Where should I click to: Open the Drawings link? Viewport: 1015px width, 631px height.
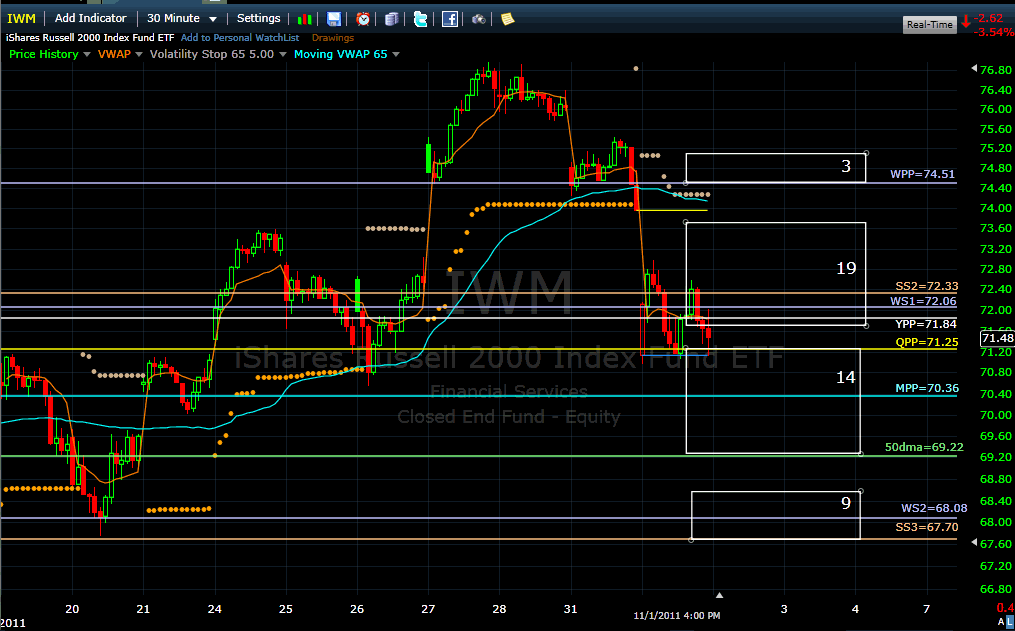pyautogui.click(x=333, y=38)
